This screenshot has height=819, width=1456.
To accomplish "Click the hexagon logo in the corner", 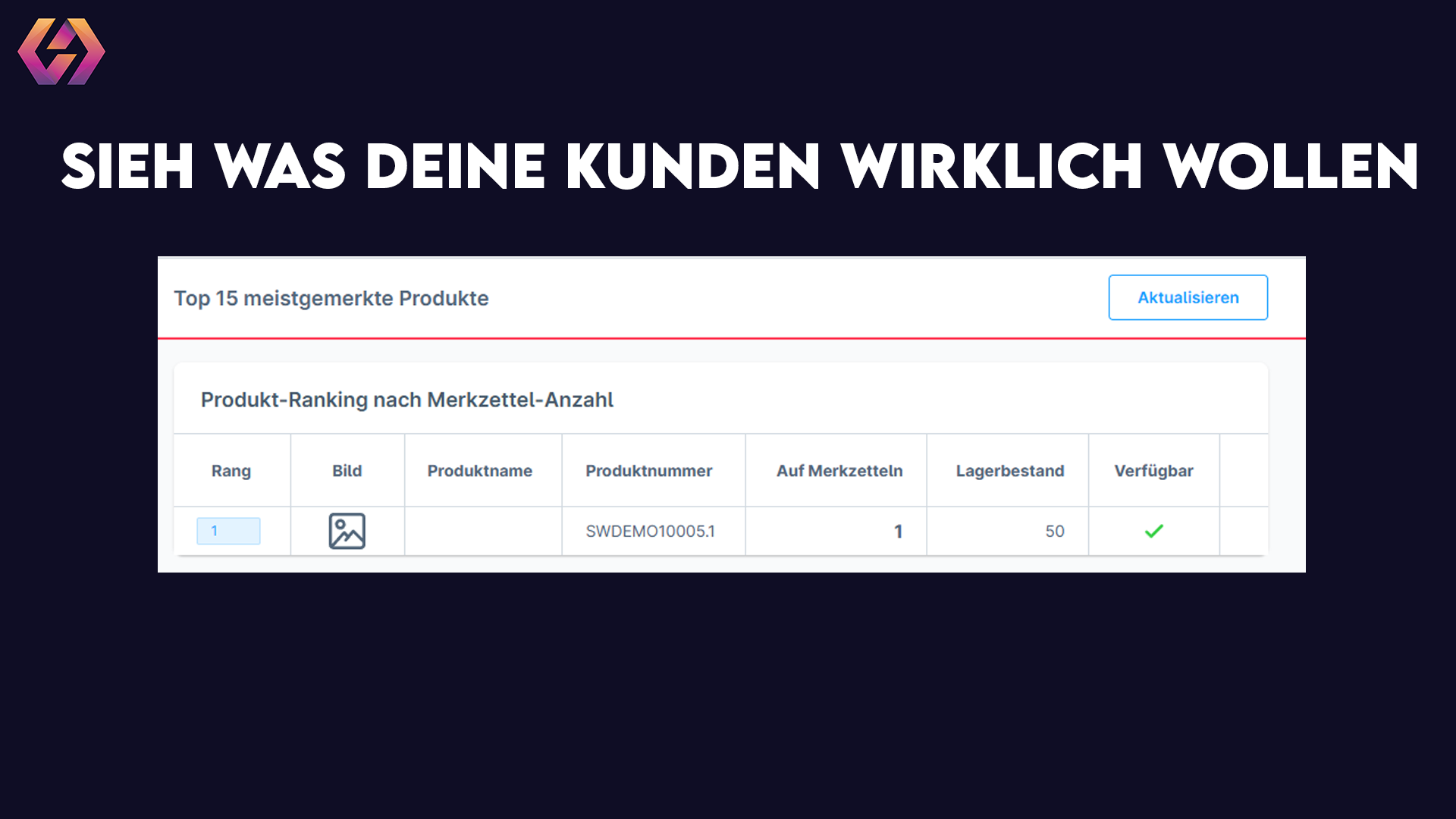I will [61, 52].
